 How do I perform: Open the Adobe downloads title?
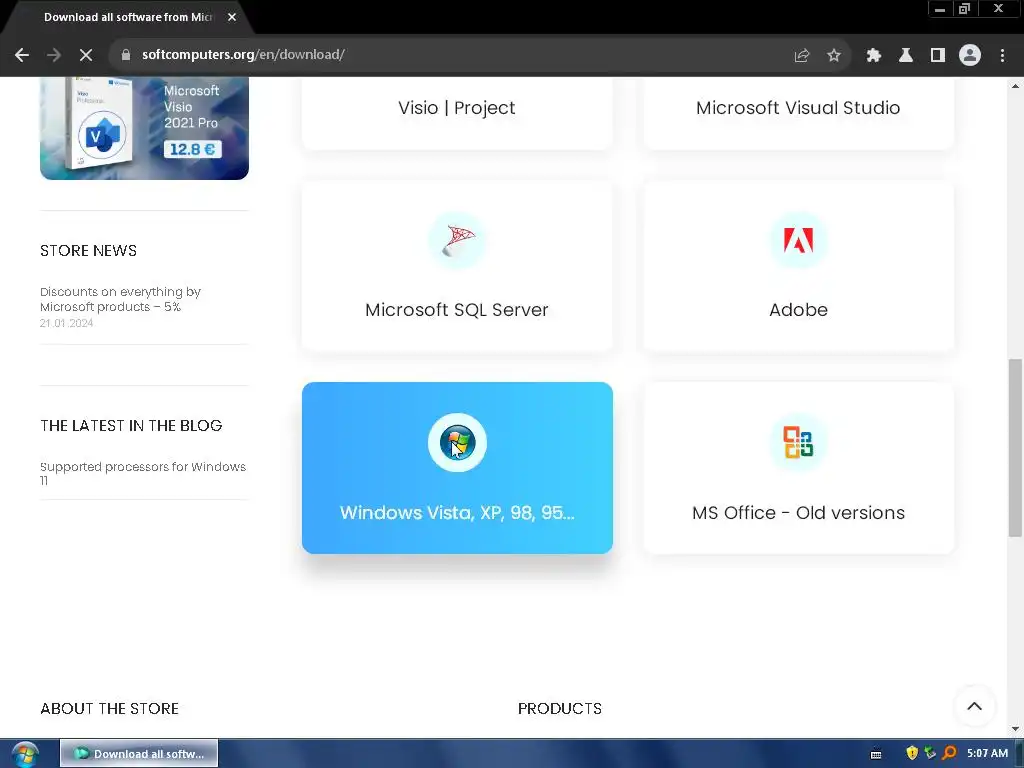(x=798, y=310)
